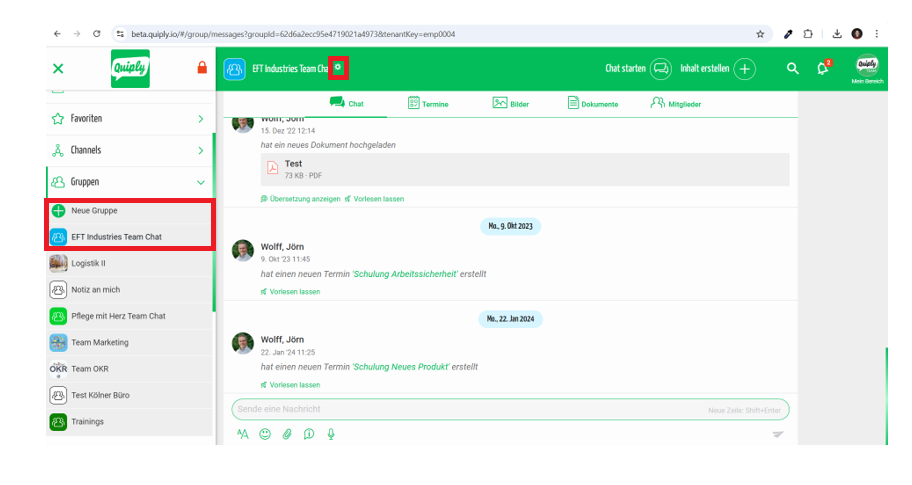Viewport: 912px width, 485px height.
Task: Collapse Gruppen chevron
Action: [201, 183]
